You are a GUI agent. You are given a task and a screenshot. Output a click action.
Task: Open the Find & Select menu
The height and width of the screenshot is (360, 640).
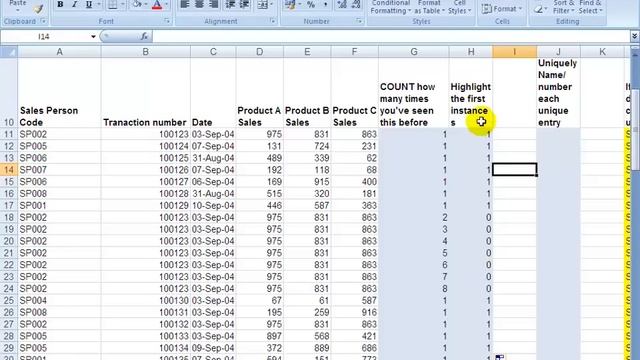point(590,7)
